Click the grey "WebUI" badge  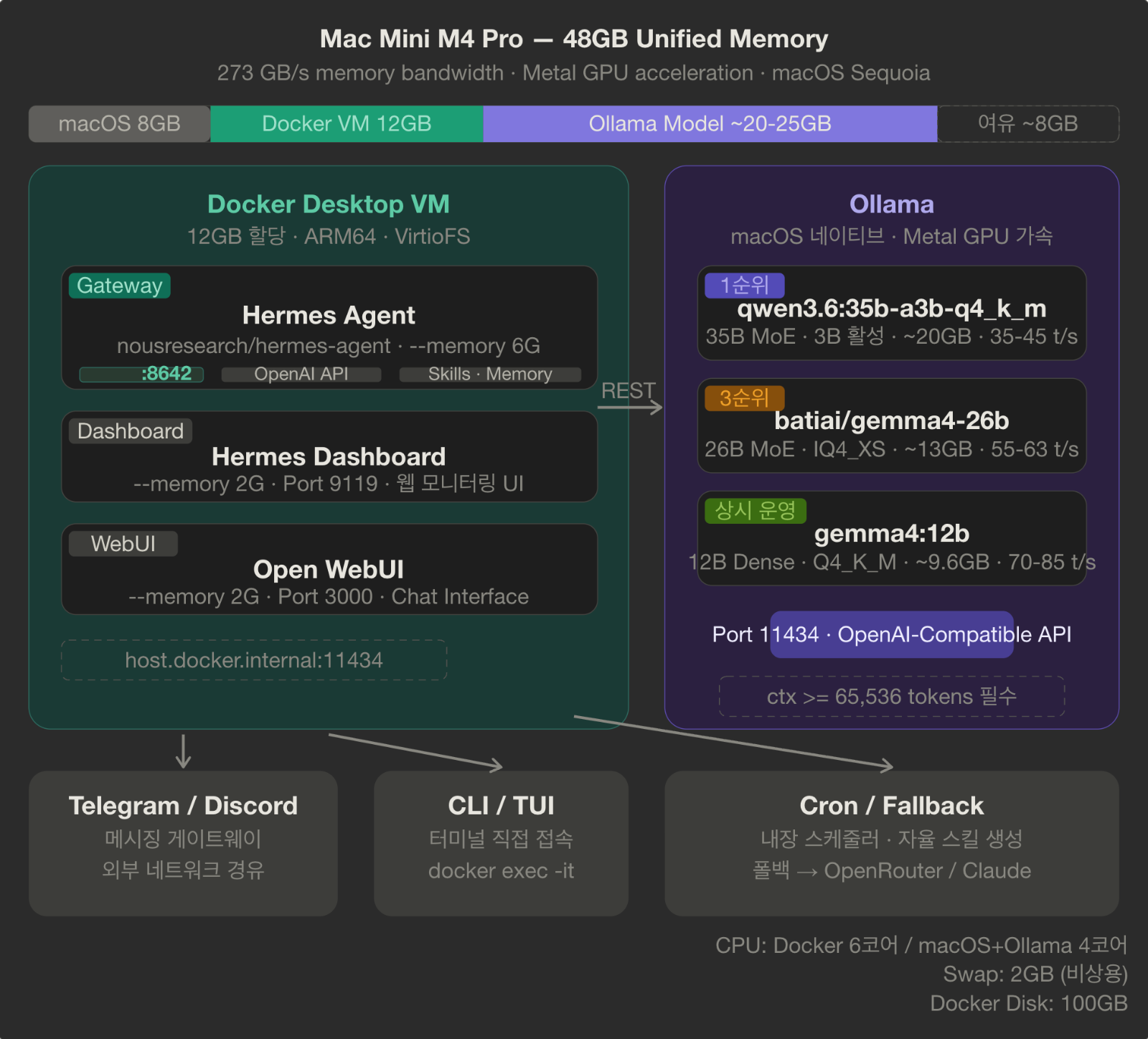(123, 544)
